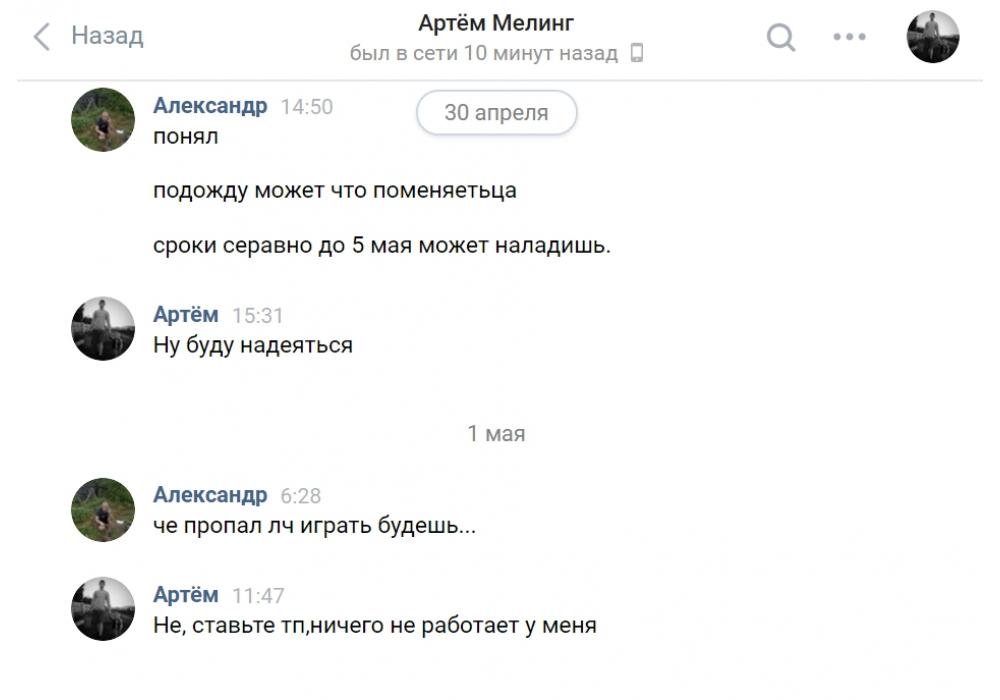Screen dimensions: 1000x700
Task: Click sender name Артём at 11:47
Action: tap(185, 595)
